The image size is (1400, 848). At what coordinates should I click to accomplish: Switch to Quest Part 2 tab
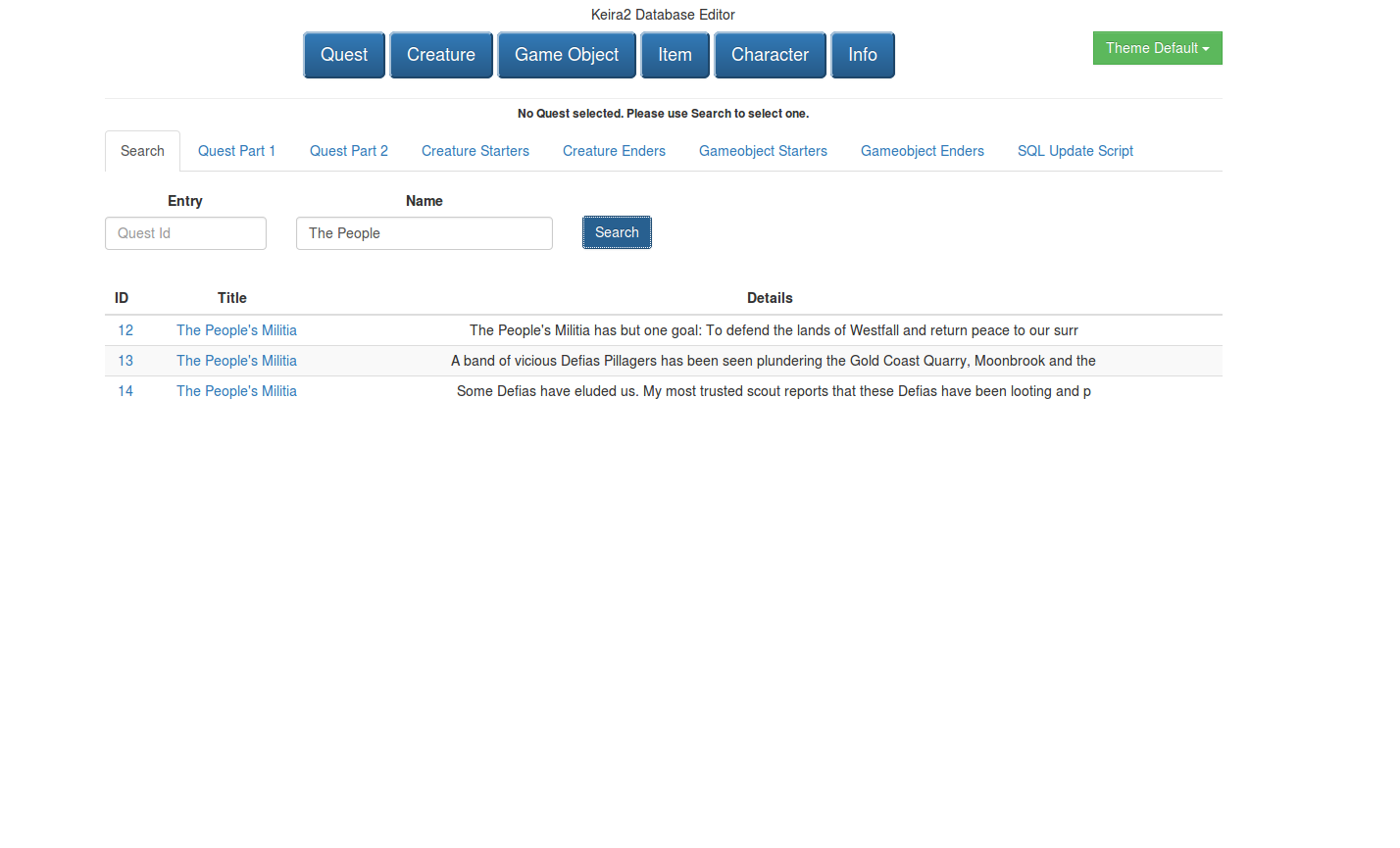(349, 151)
